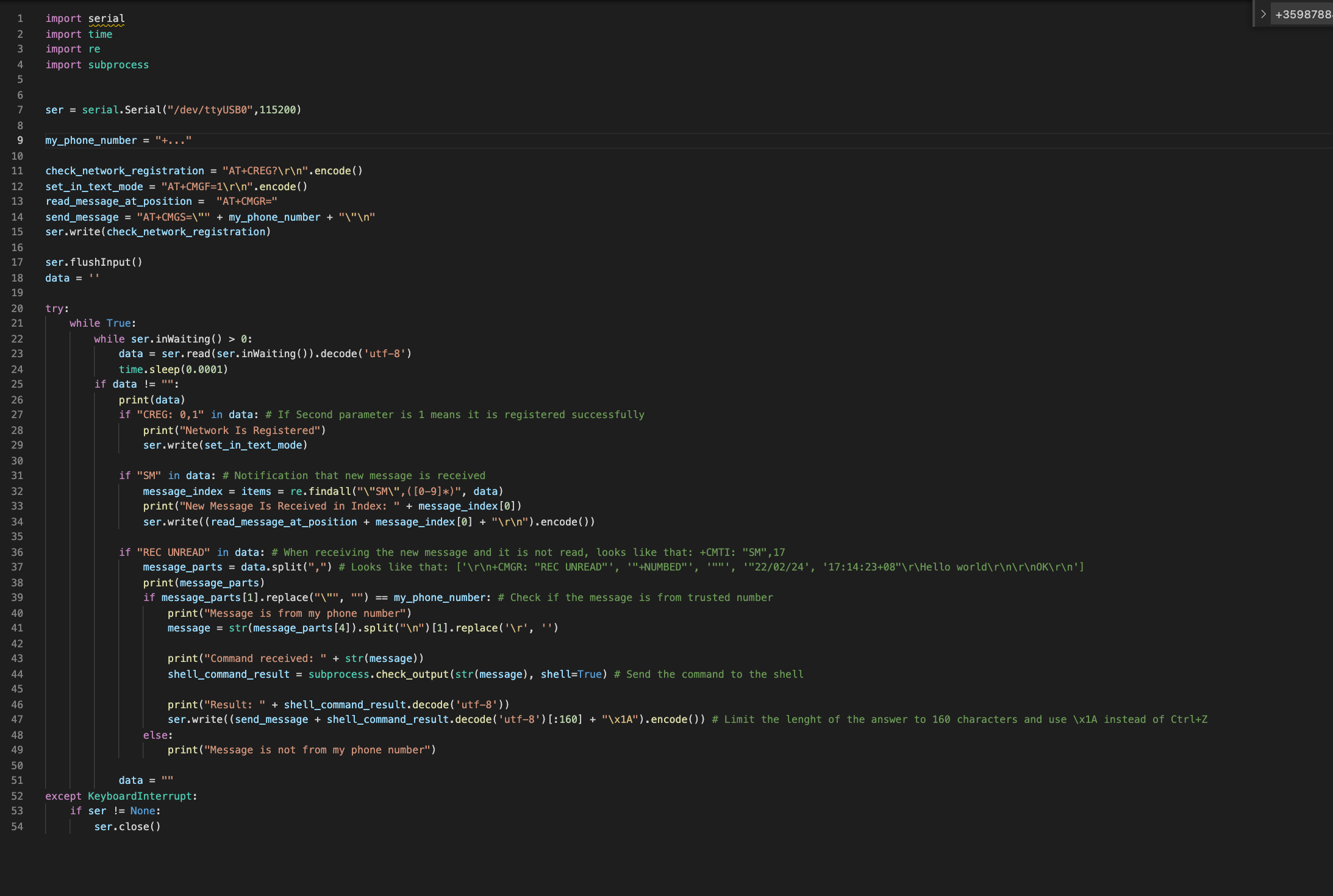This screenshot has width=1333, height=896.
Task: Click the underlined "serial" import with warning squiggle
Action: click(107, 18)
